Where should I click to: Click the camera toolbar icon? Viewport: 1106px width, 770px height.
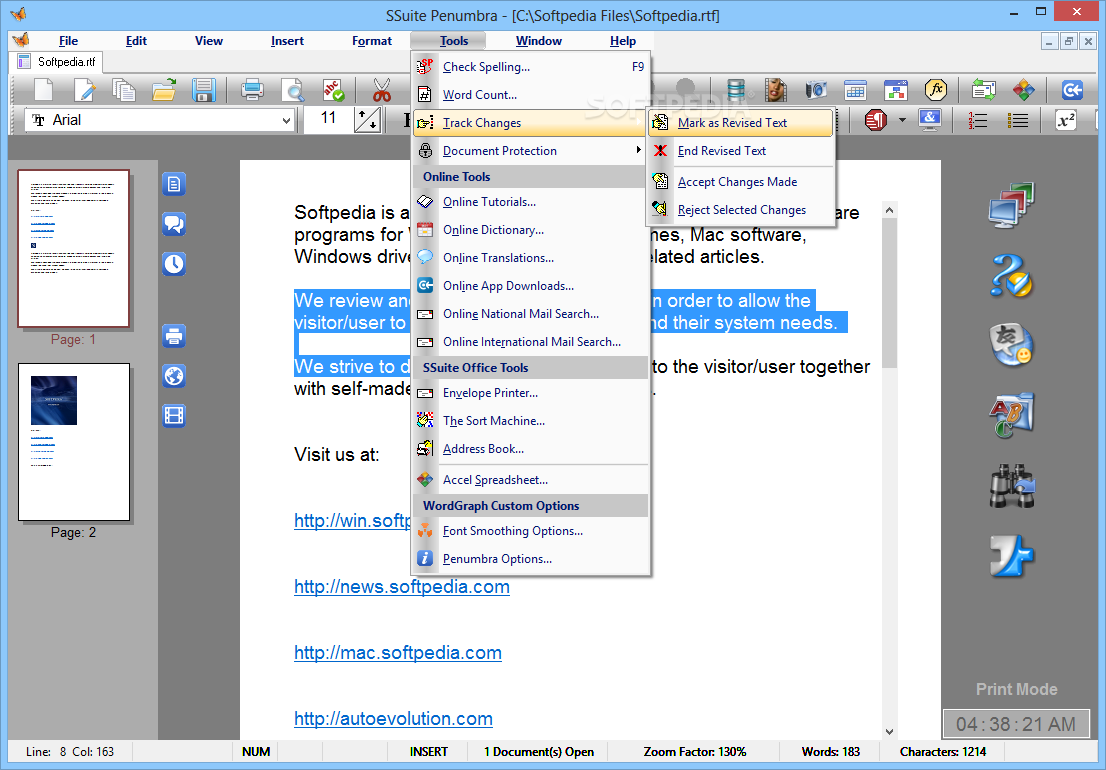816,90
